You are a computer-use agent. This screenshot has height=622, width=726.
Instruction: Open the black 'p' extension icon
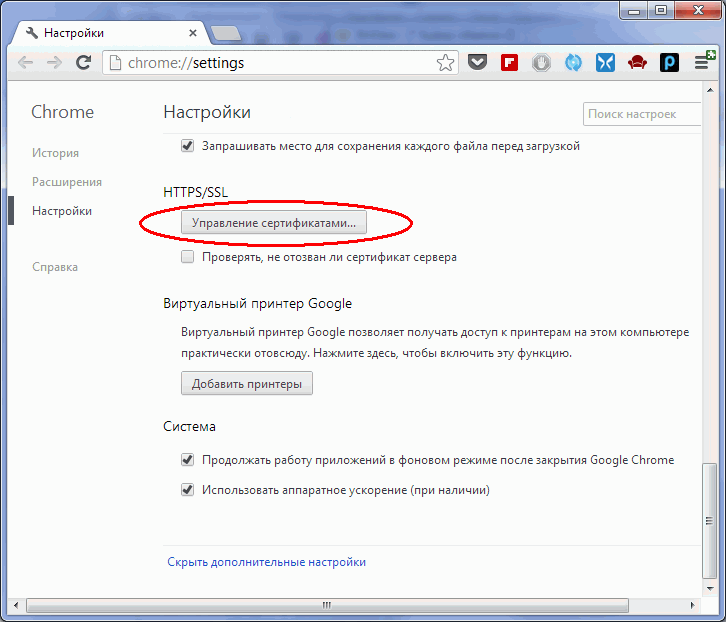coord(669,63)
